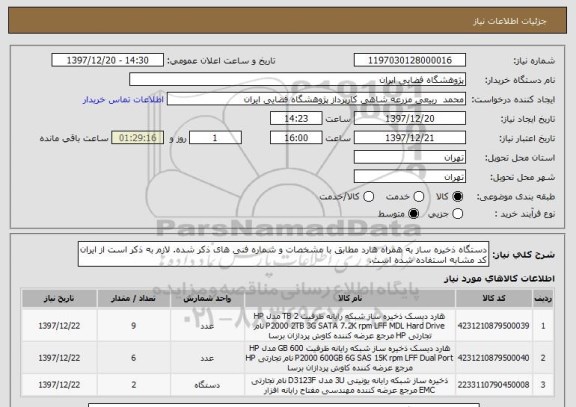Image resolution: width=576 pixels, height=407 pixels.
Task: Click the validity date field 1397/12/21
Action: [x=410, y=138]
